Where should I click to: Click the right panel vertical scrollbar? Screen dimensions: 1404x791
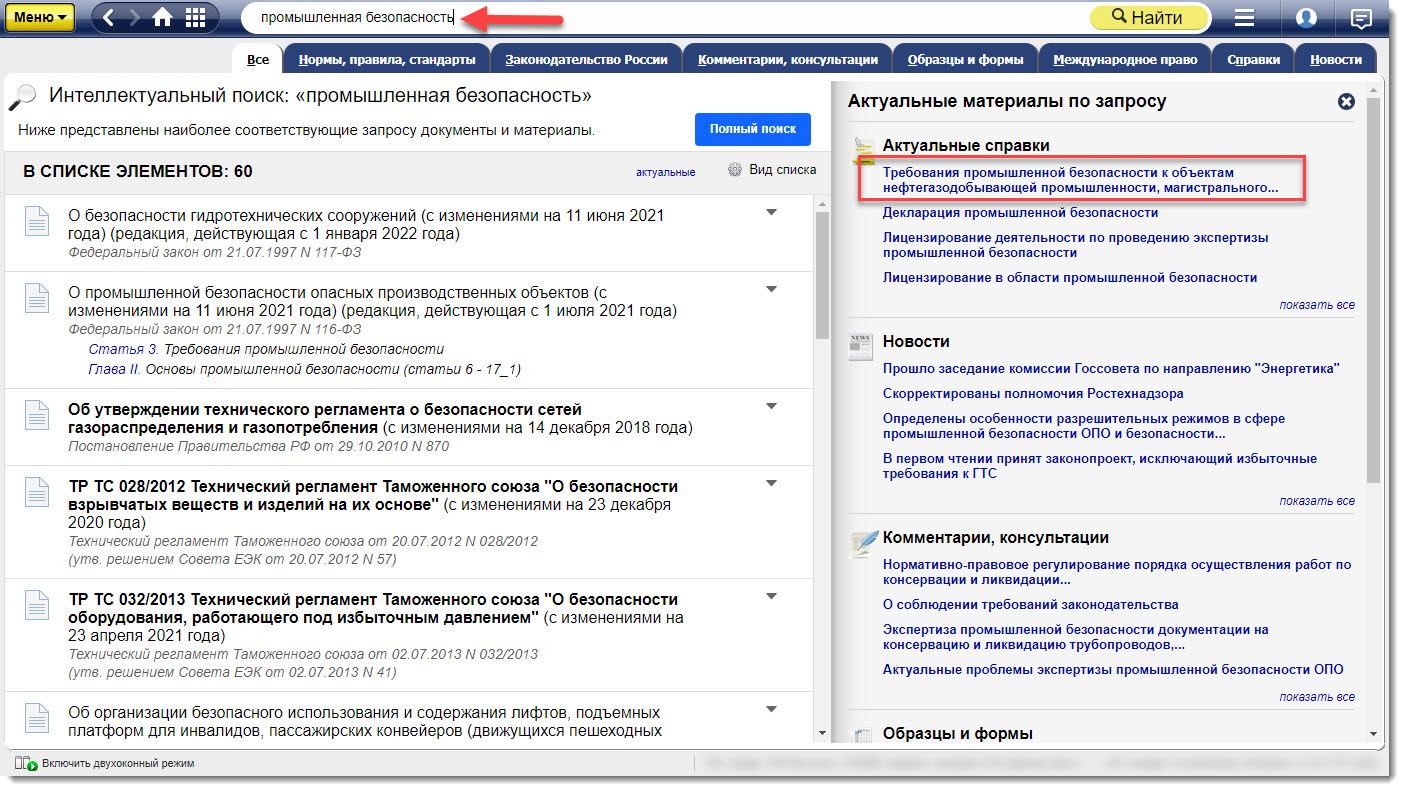tap(1373, 290)
